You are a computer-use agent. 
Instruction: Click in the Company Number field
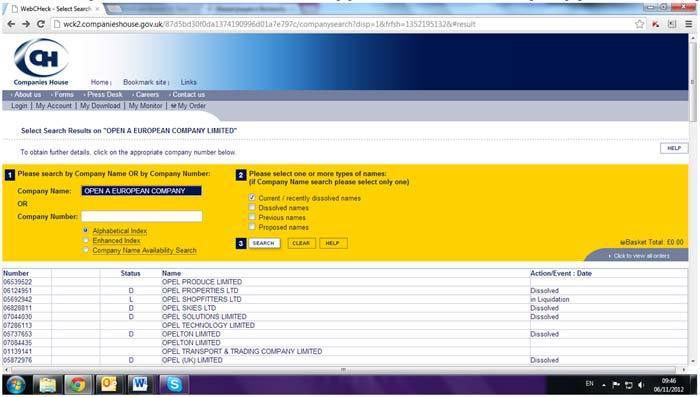click(x=142, y=217)
